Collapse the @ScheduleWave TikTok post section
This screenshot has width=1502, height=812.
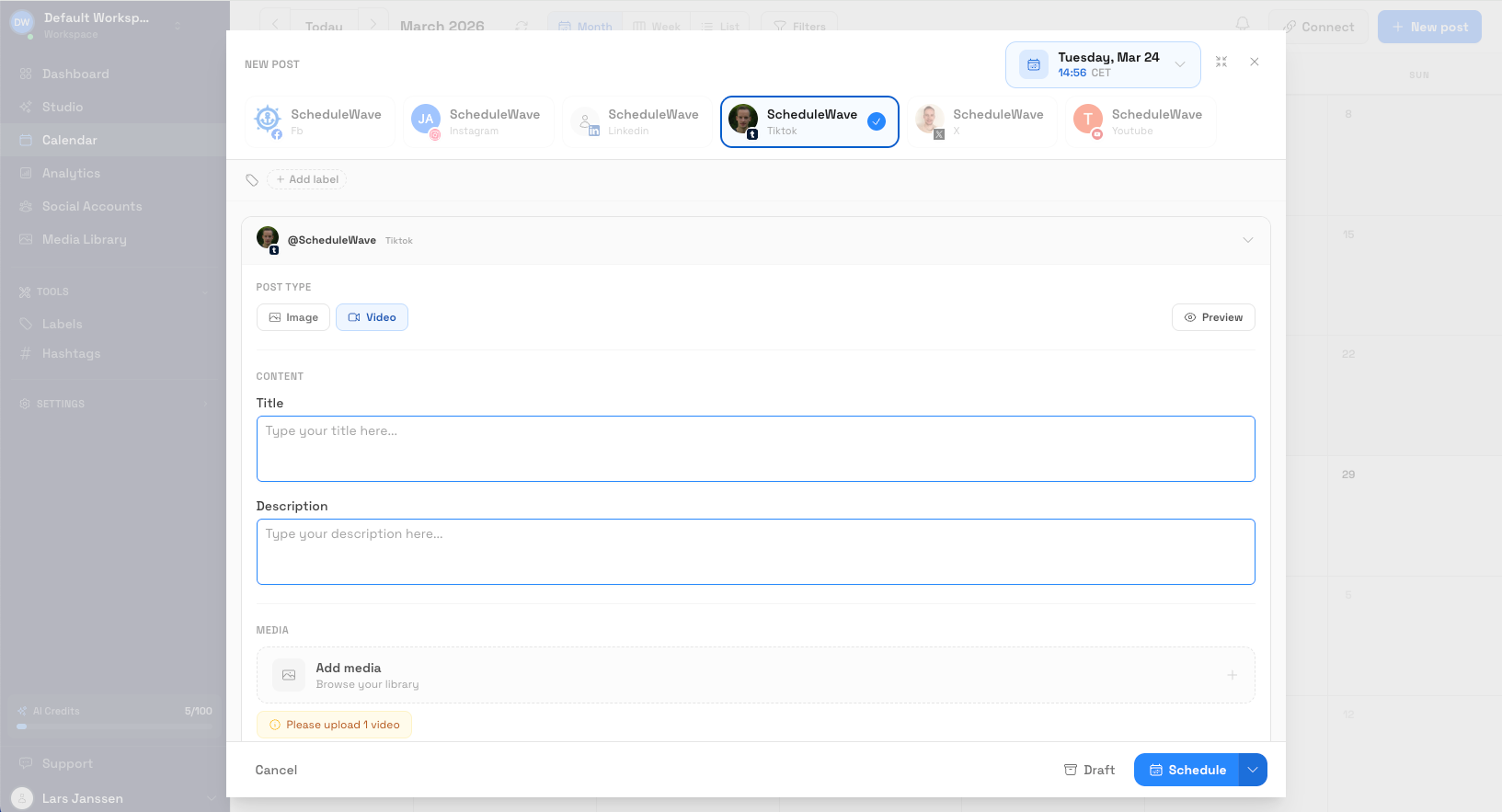1247,240
